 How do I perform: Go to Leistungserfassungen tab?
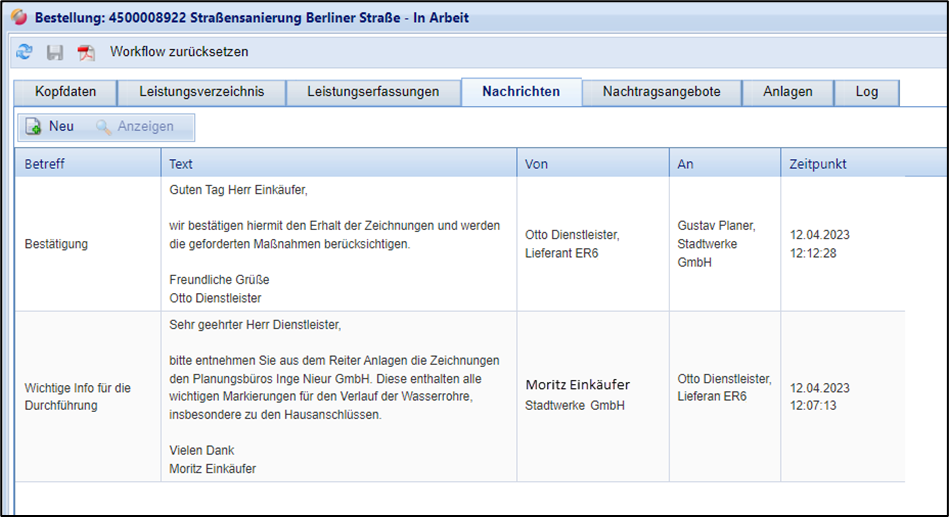373,92
